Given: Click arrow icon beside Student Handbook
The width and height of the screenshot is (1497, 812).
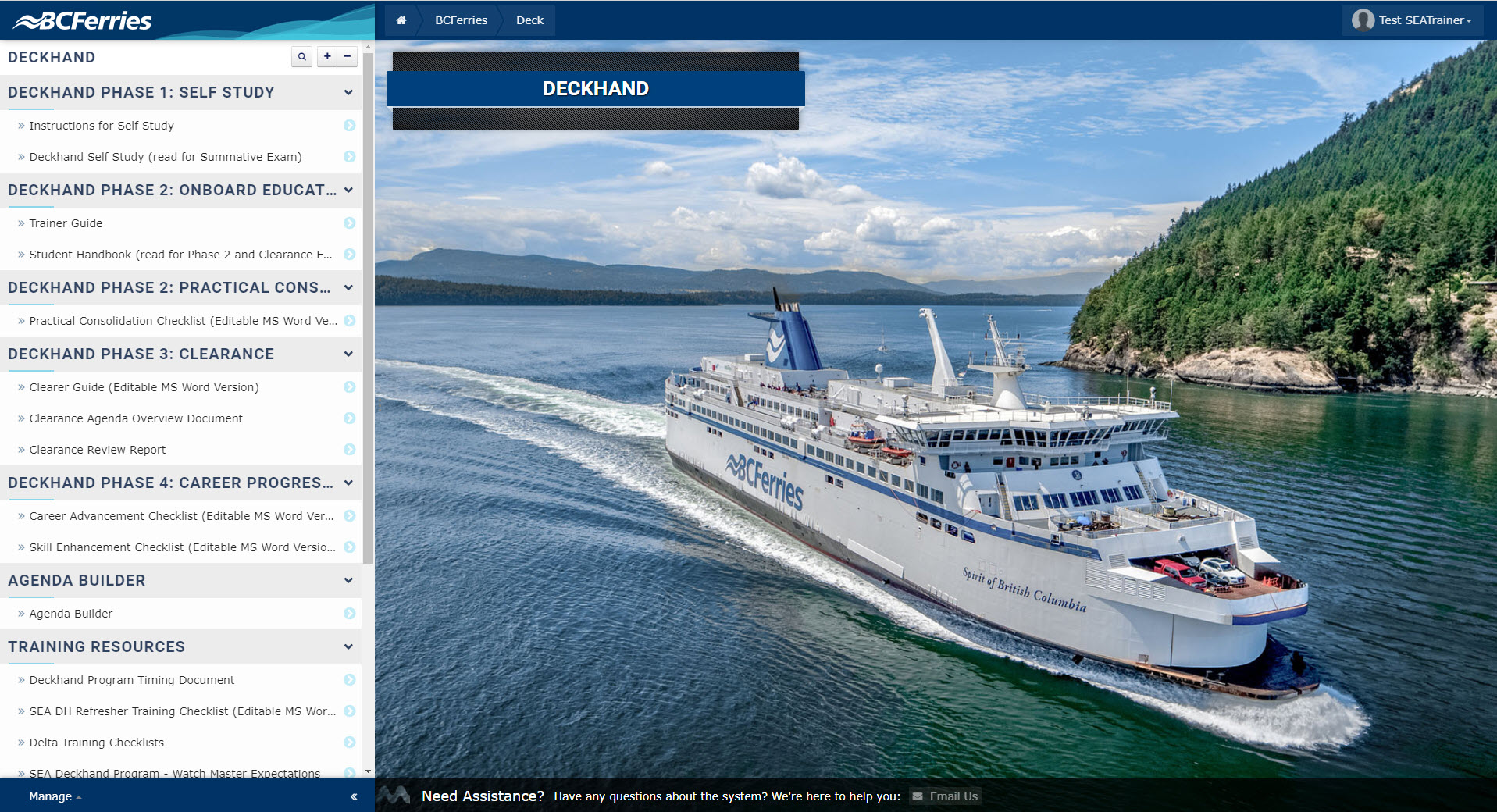Looking at the screenshot, I should click(x=350, y=255).
